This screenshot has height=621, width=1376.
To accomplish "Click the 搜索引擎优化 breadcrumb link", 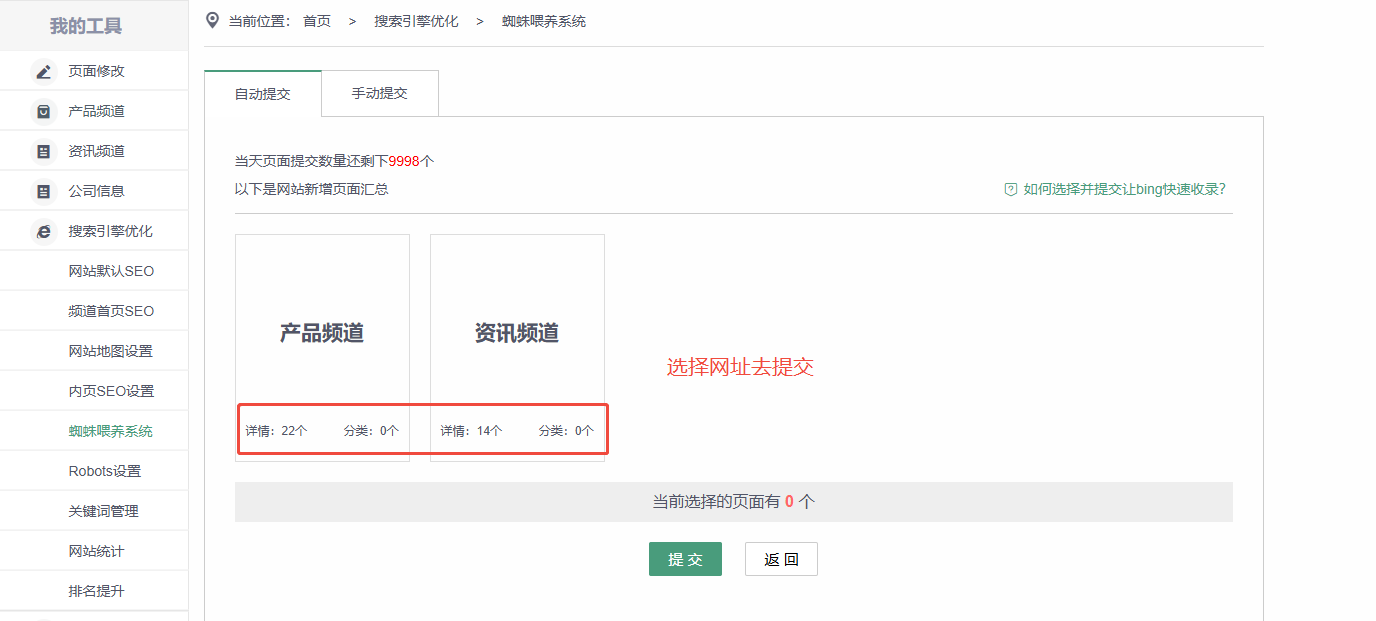I will pyautogui.click(x=416, y=21).
